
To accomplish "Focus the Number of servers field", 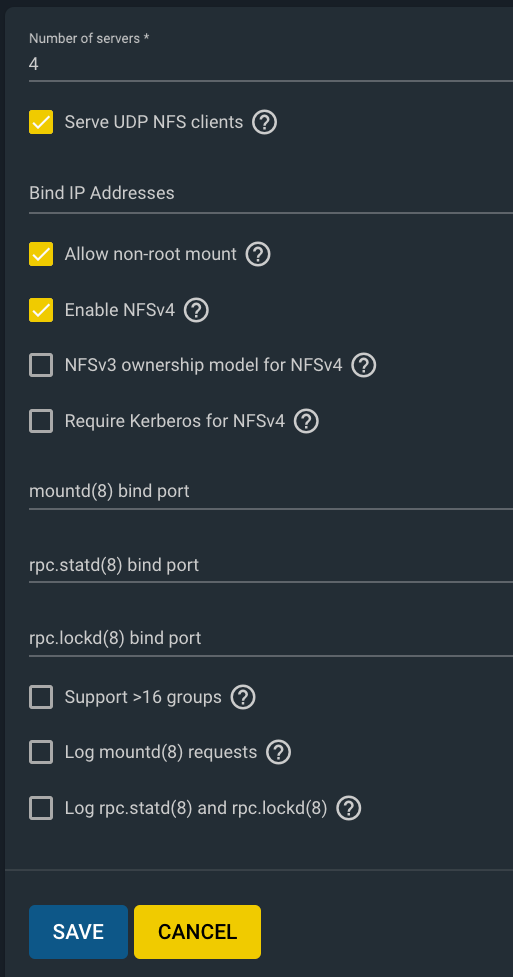I will click(x=271, y=64).
